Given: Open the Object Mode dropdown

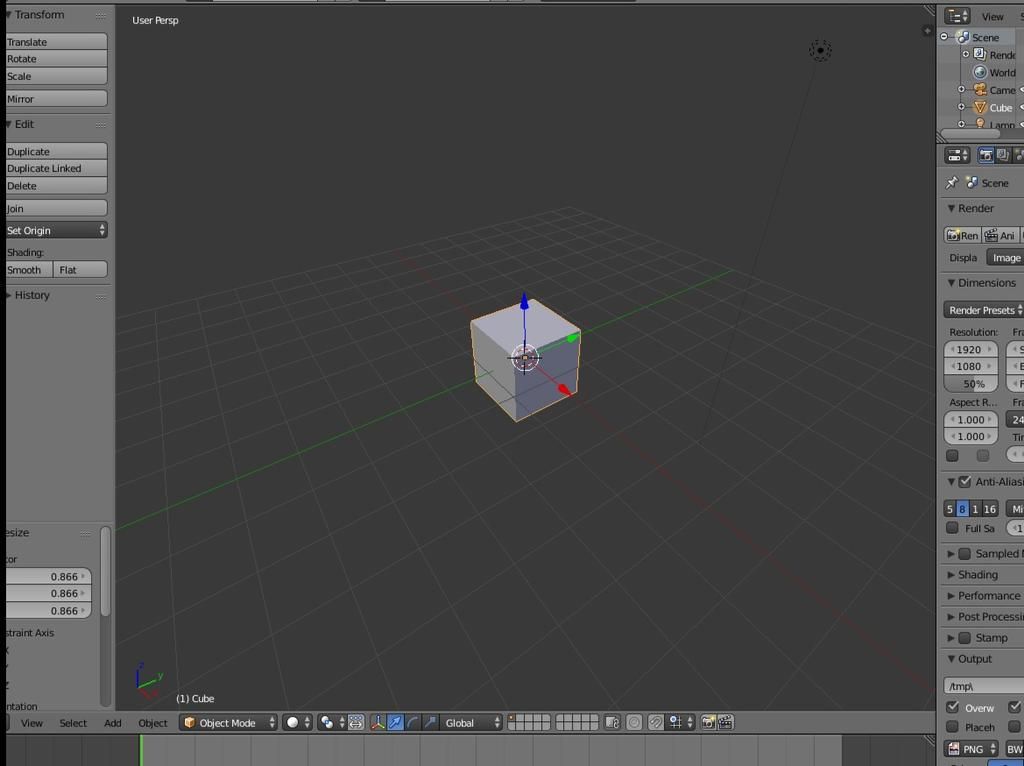Looking at the screenshot, I should pyautogui.click(x=229, y=722).
